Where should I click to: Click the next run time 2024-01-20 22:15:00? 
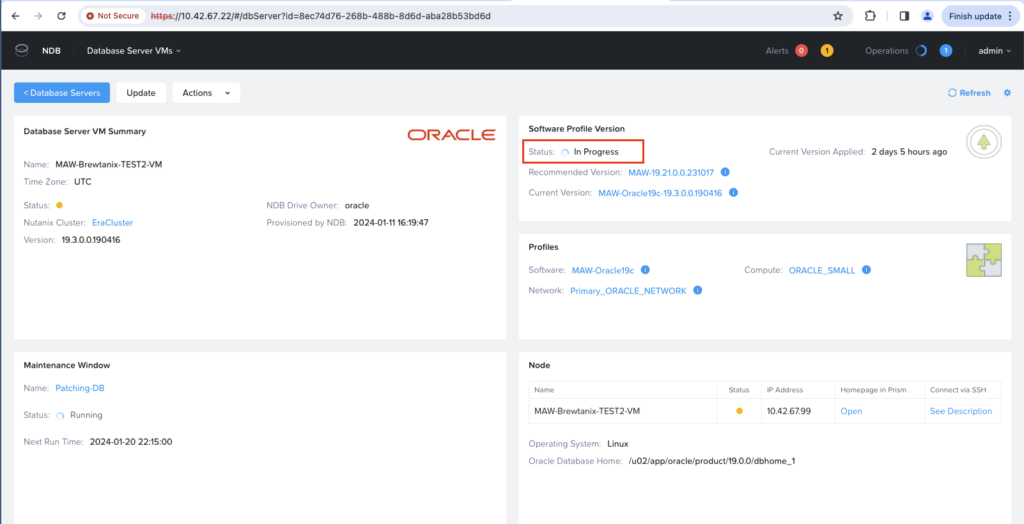point(131,442)
